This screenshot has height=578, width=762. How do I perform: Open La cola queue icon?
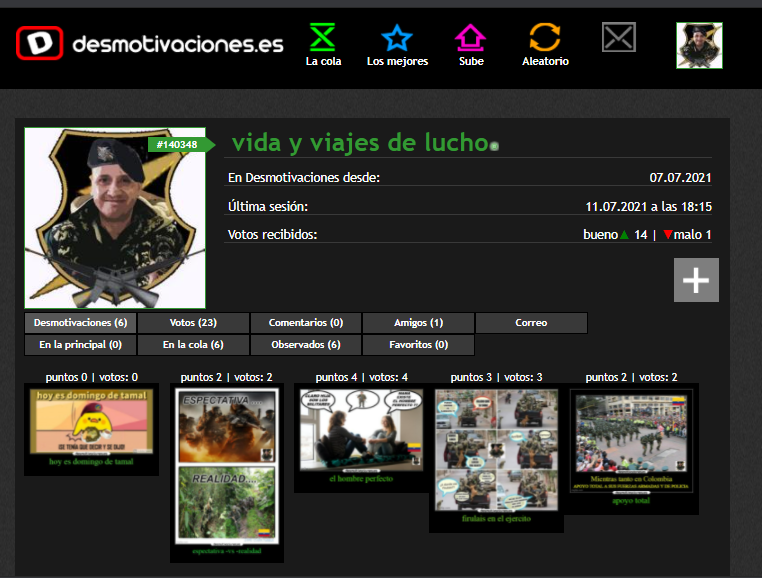coord(323,40)
